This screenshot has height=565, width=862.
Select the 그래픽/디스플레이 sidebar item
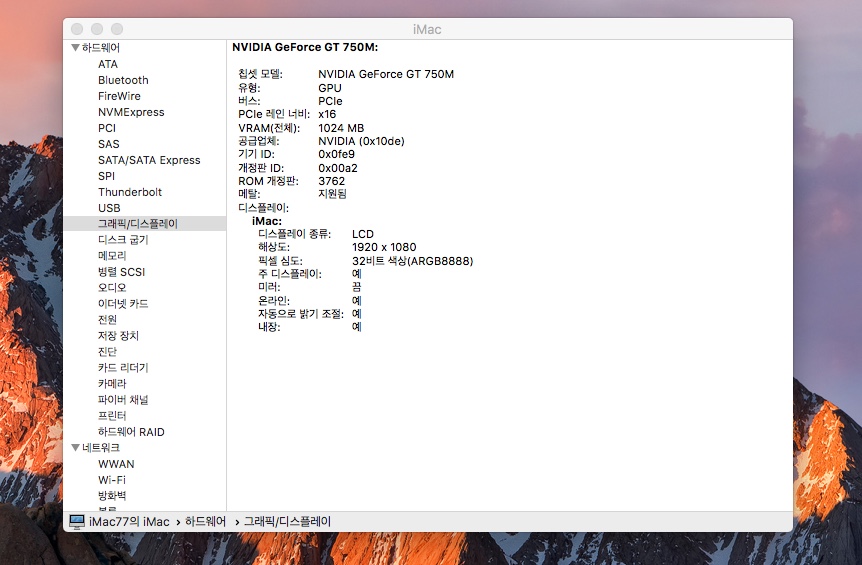138,224
